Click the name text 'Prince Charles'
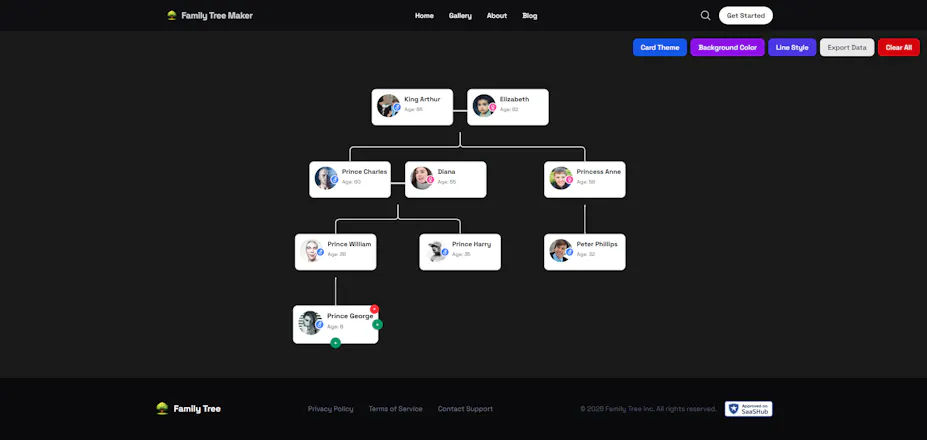This screenshot has width=927, height=440. pyautogui.click(x=364, y=172)
